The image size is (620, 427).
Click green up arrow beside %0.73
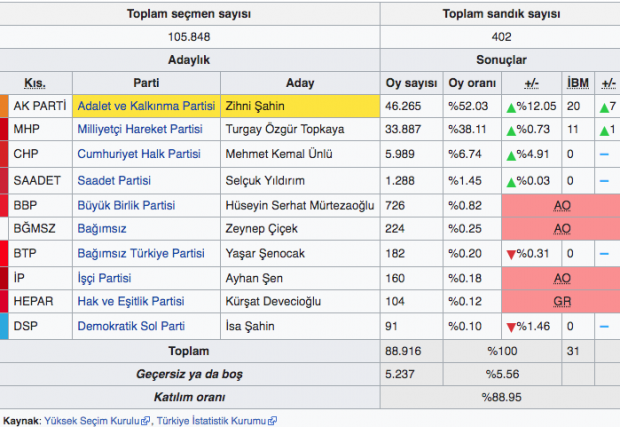[x=509, y=131]
